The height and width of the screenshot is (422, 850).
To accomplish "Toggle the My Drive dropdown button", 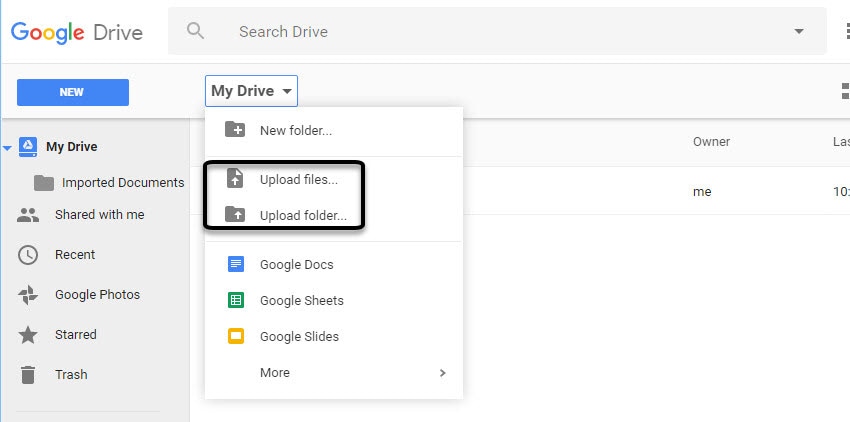I will [x=252, y=91].
